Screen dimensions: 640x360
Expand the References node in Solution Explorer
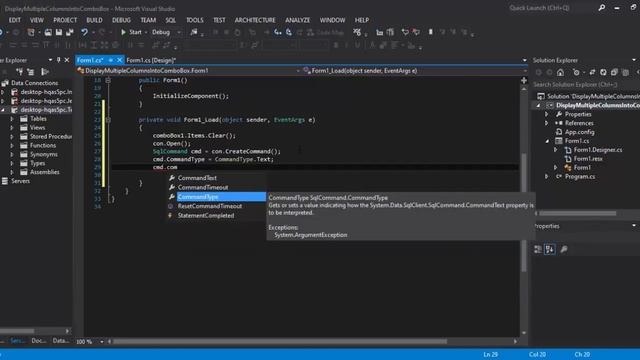coord(547,123)
